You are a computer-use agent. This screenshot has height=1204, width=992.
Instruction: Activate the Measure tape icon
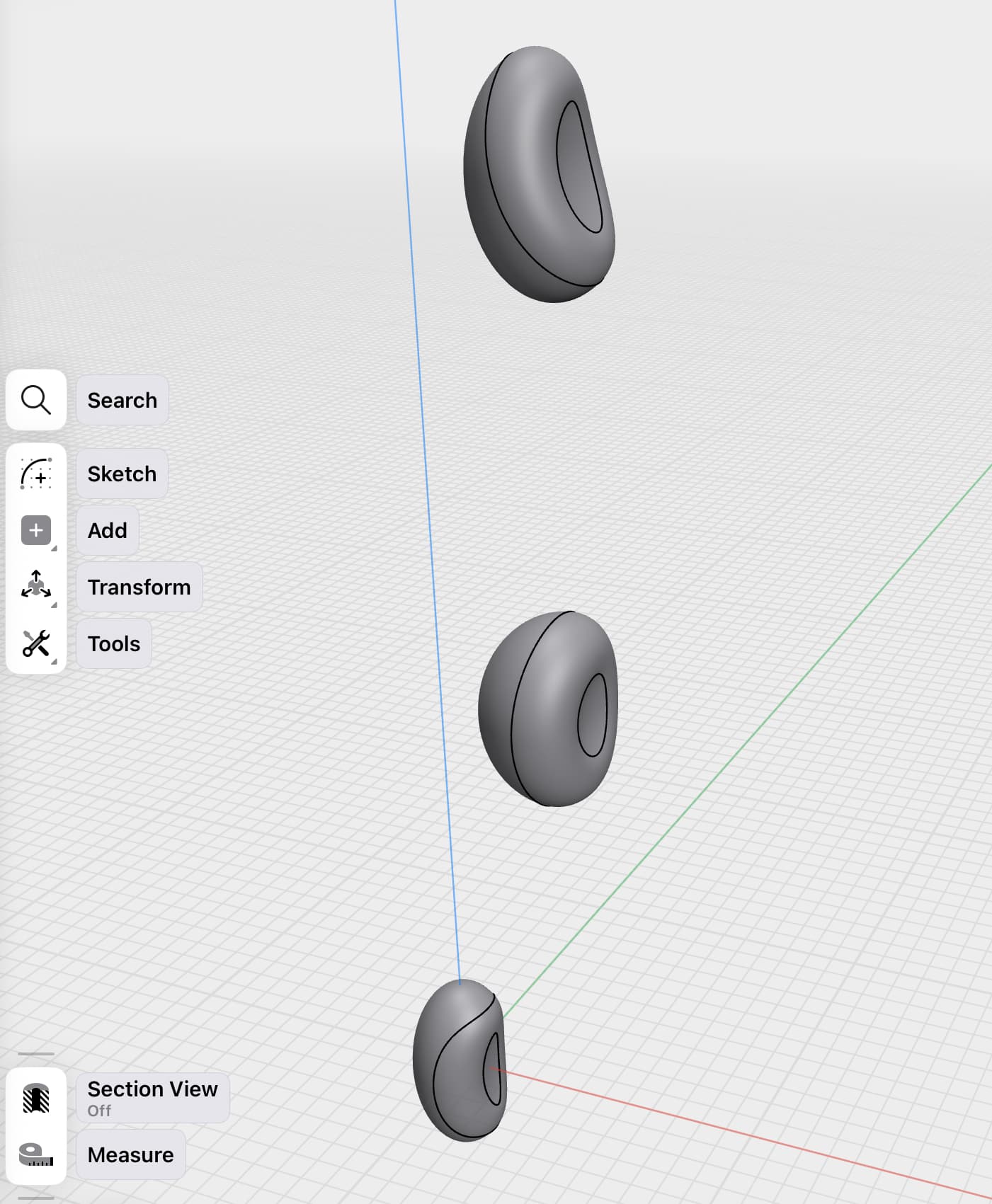(36, 1154)
